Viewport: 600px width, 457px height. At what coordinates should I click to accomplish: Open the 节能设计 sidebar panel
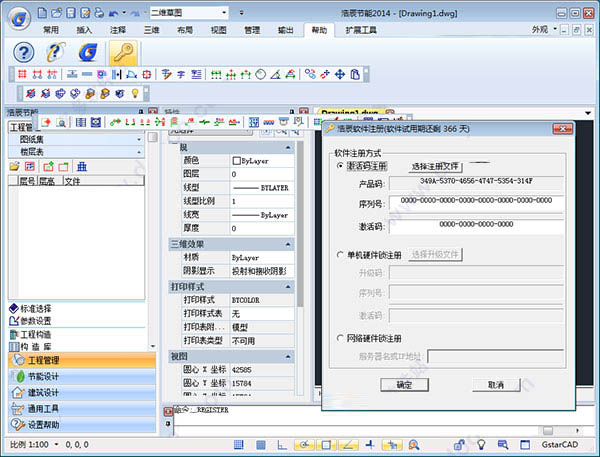click(82, 377)
